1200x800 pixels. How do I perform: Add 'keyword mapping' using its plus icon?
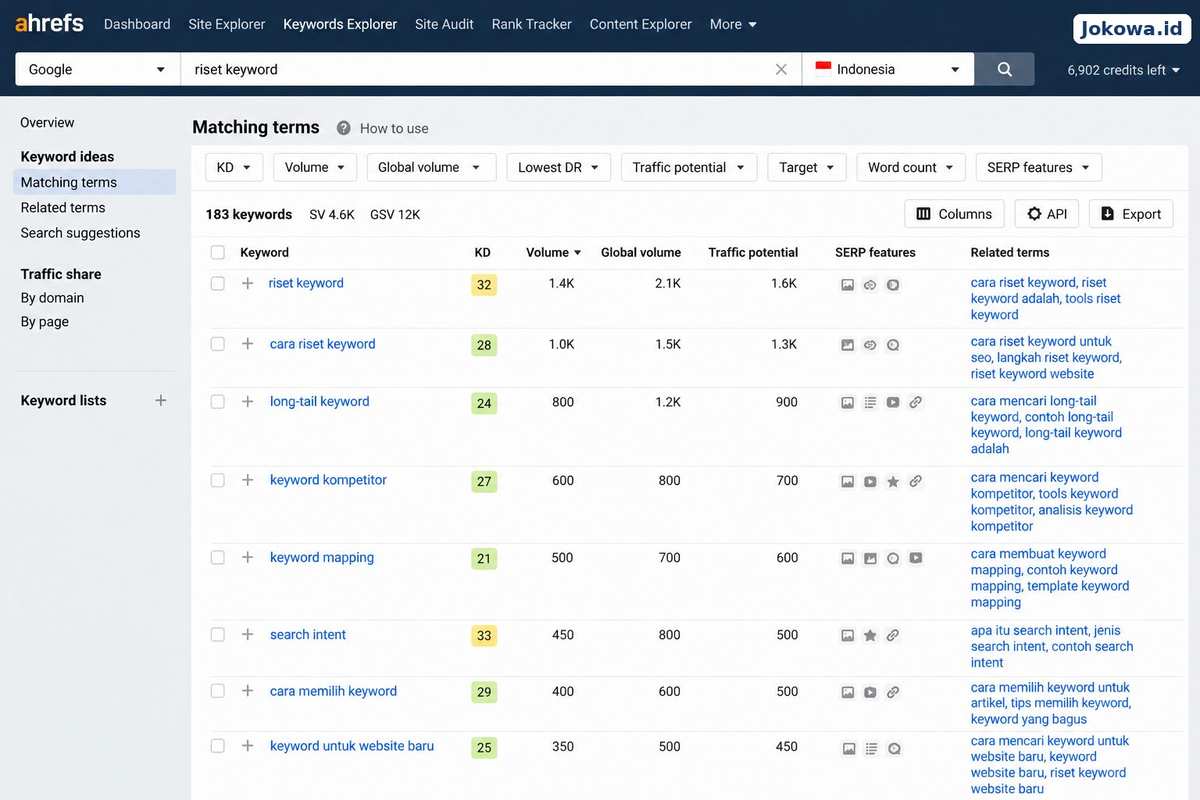click(x=247, y=557)
